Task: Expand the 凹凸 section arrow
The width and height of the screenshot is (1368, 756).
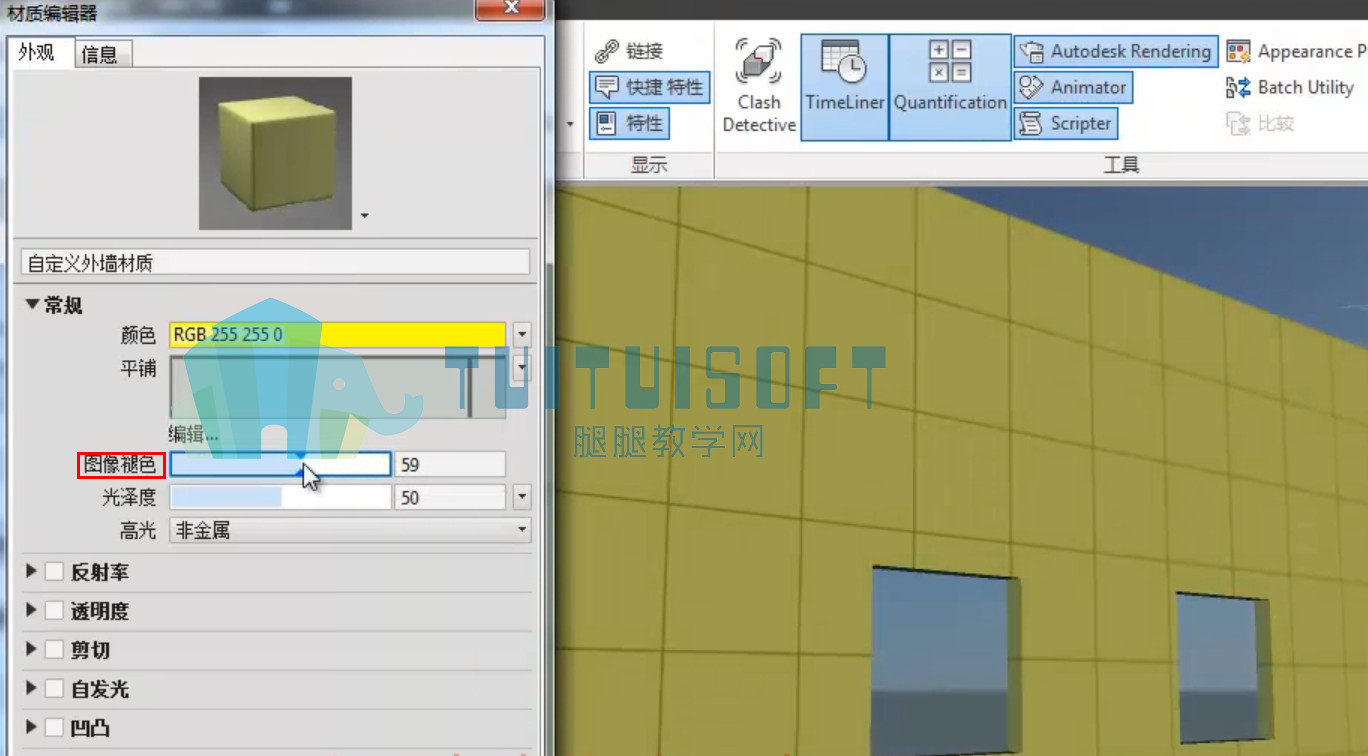Action: click(x=31, y=728)
